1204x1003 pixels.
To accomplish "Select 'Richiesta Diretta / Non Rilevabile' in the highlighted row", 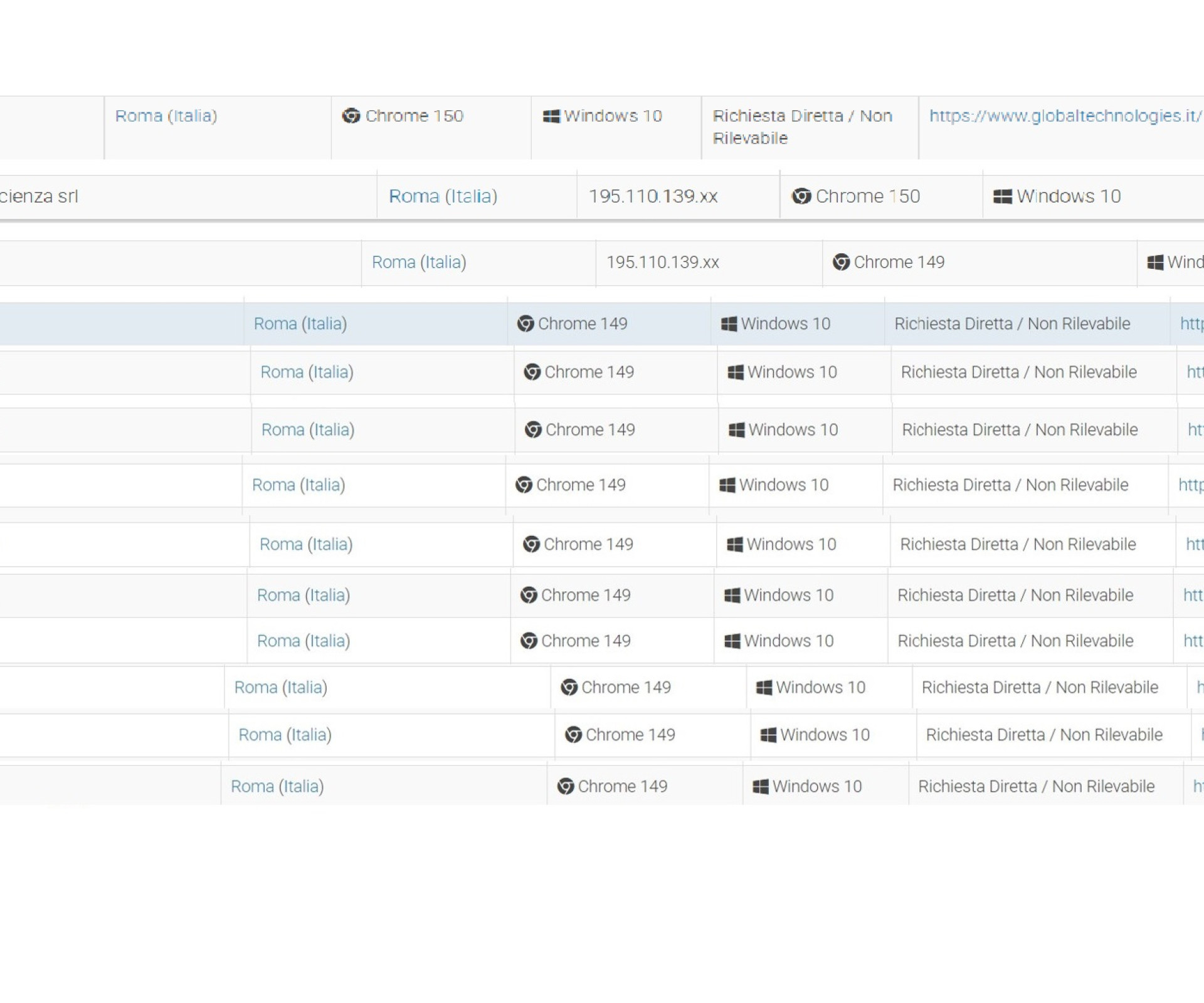I will click(x=1012, y=323).
